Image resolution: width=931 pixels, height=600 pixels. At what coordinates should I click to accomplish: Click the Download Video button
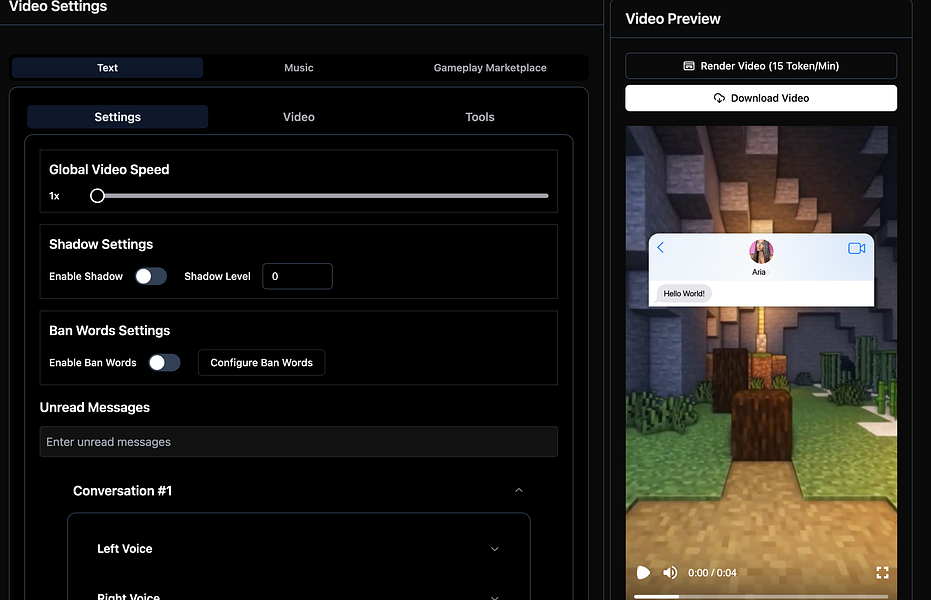tap(761, 98)
